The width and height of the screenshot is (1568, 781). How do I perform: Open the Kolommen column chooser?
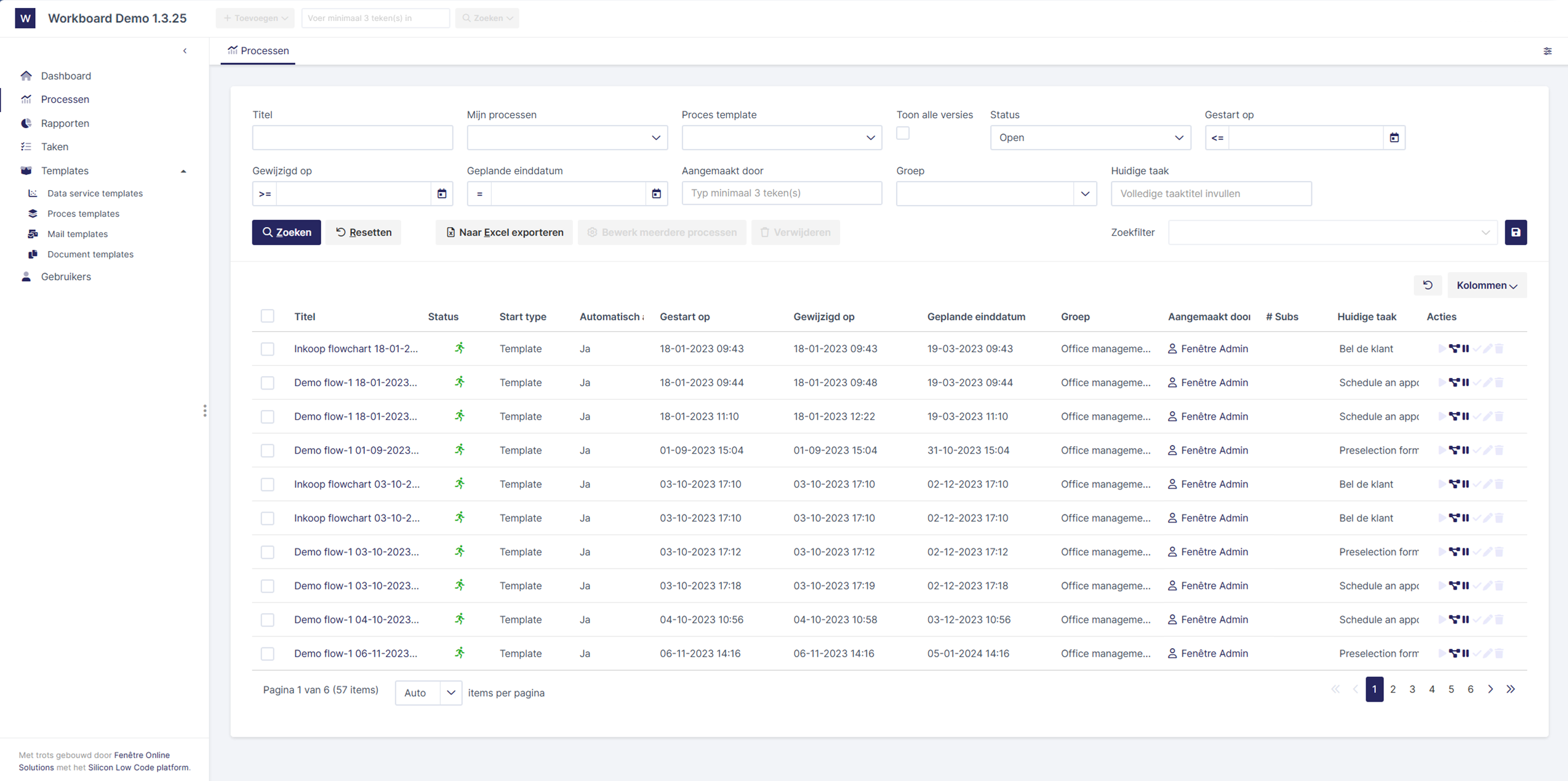(1487, 285)
